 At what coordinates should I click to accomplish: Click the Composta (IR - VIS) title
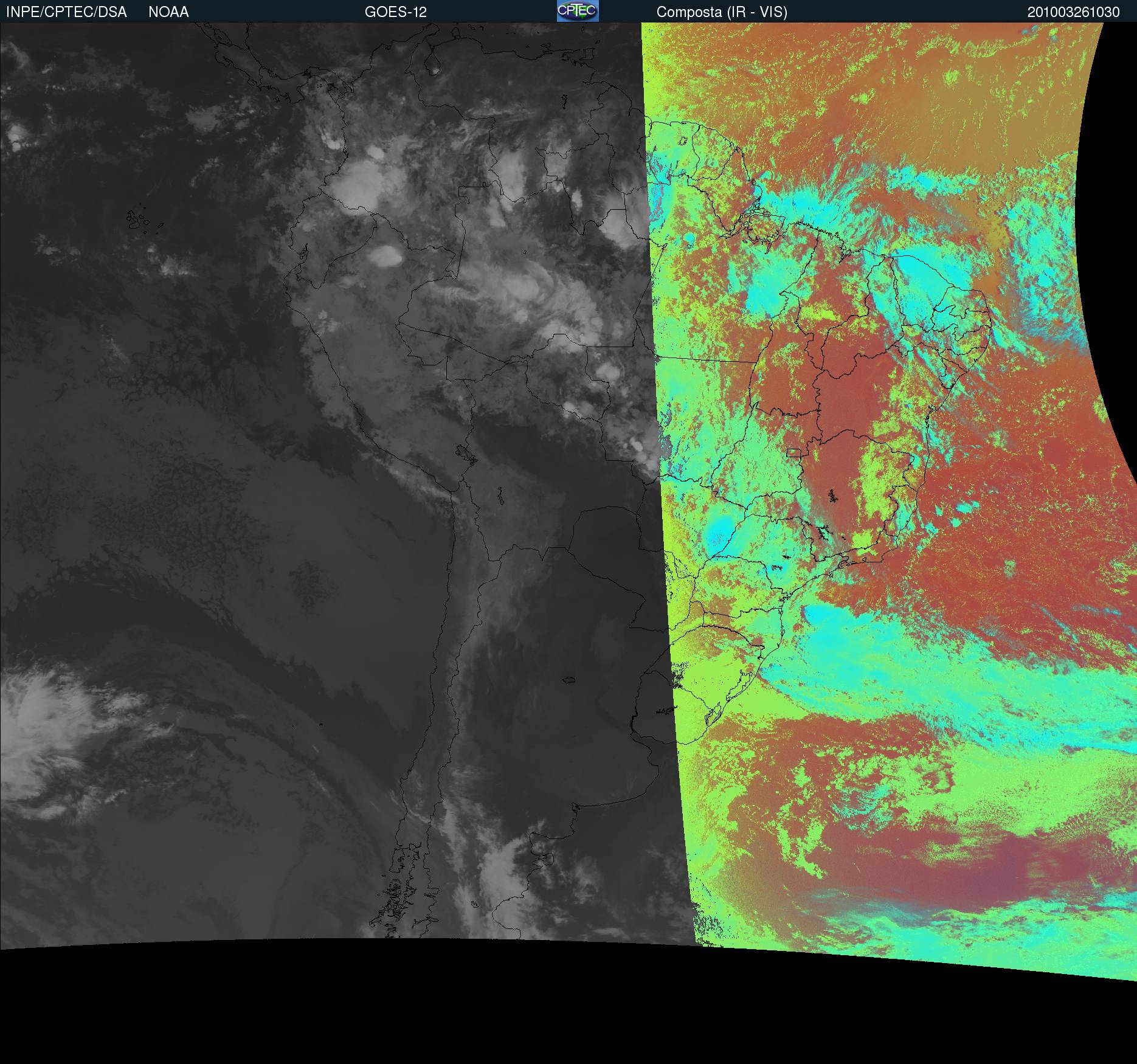pyautogui.click(x=722, y=12)
